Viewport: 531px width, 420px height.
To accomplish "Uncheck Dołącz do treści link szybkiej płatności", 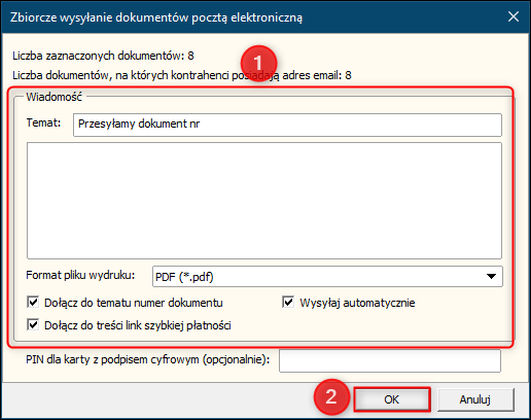I will pos(33,325).
